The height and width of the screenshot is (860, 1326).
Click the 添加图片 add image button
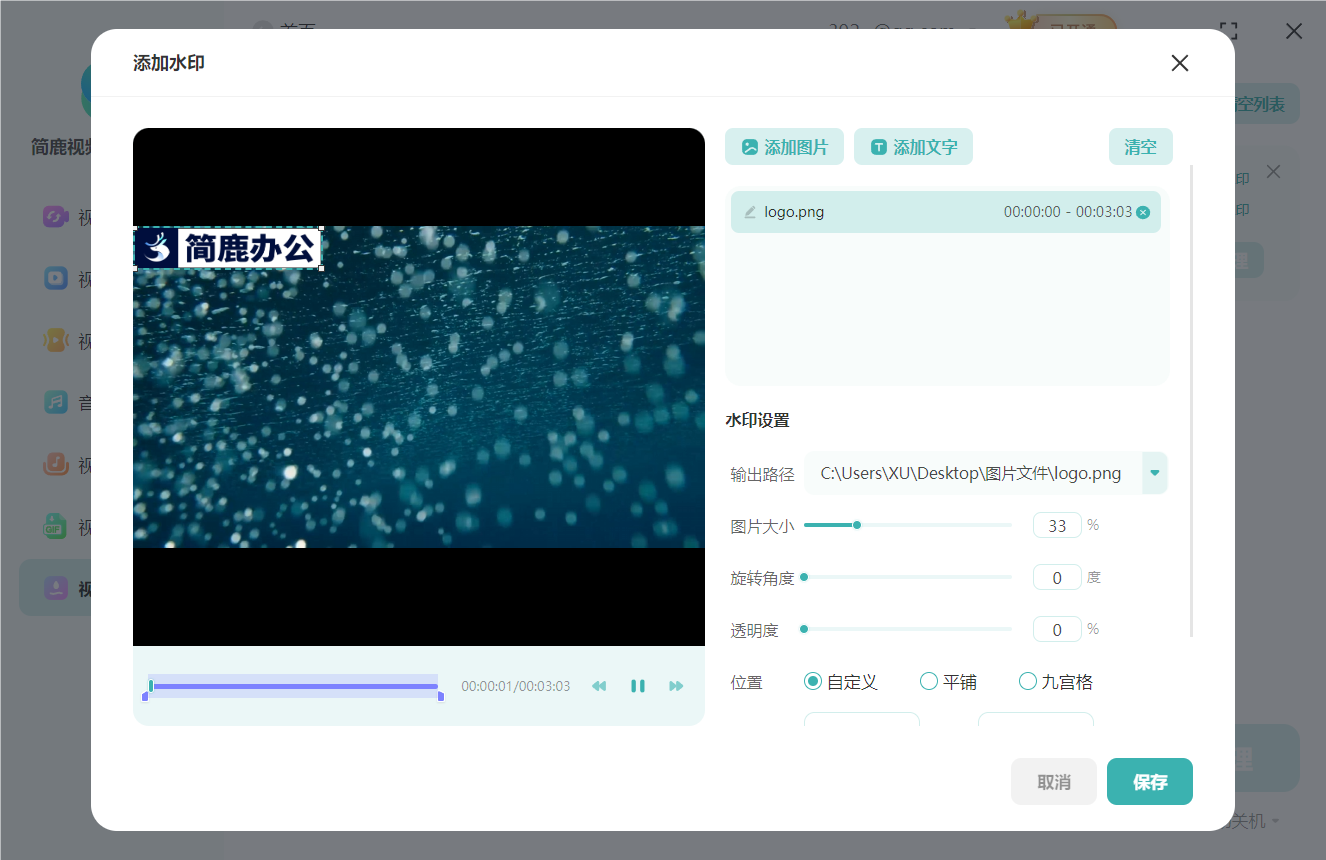click(x=784, y=147)
